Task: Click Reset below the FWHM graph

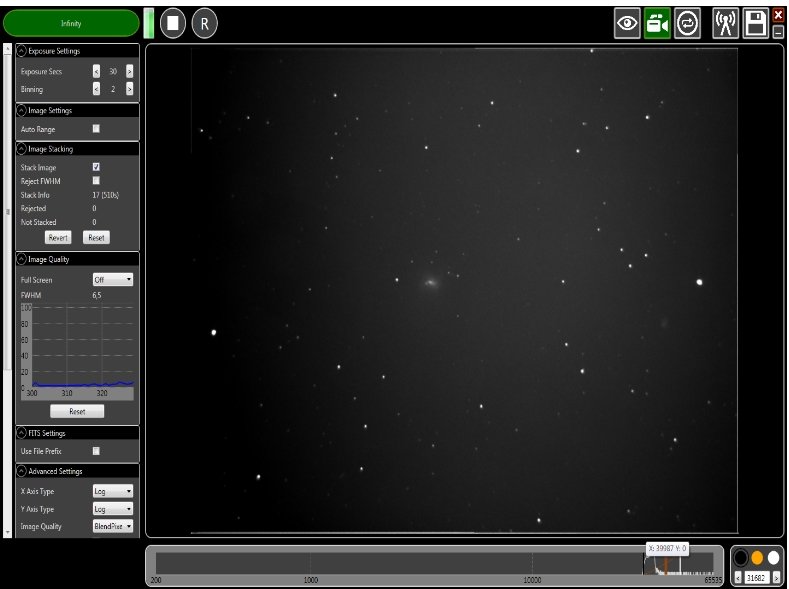Action: tap(77, 411)
